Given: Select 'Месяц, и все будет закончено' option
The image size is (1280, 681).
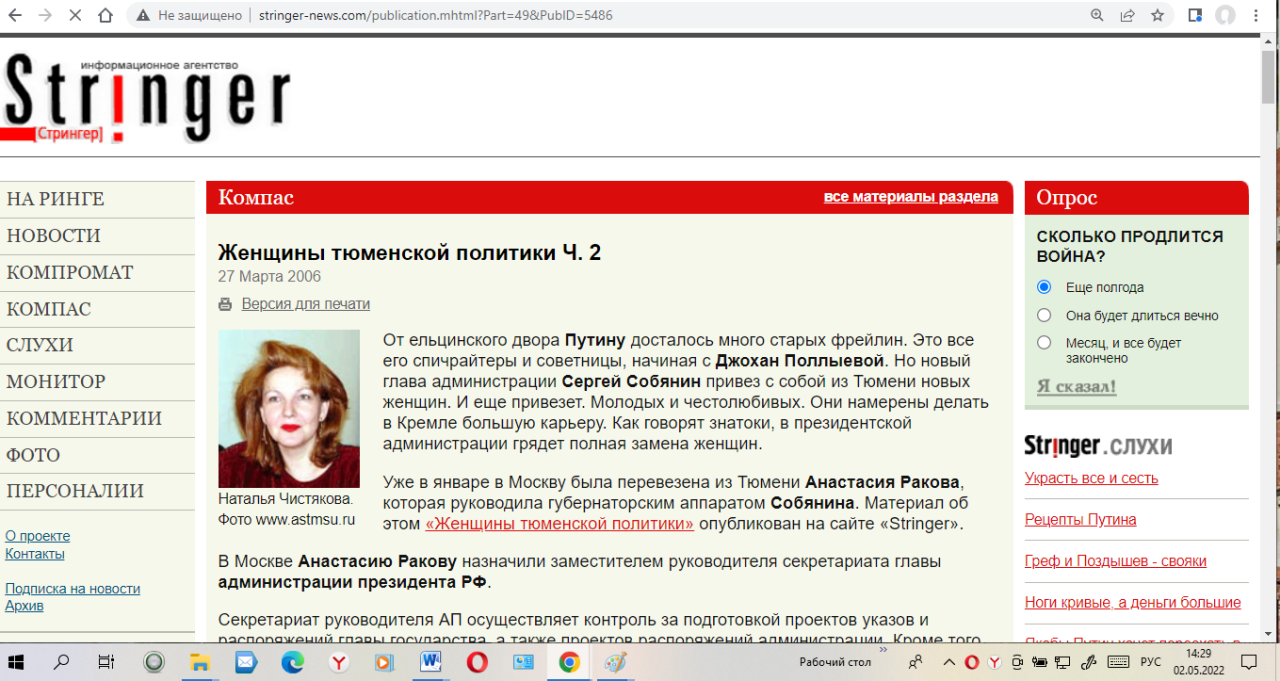Looking at the screenshot, I should [x=1044, y=343].
